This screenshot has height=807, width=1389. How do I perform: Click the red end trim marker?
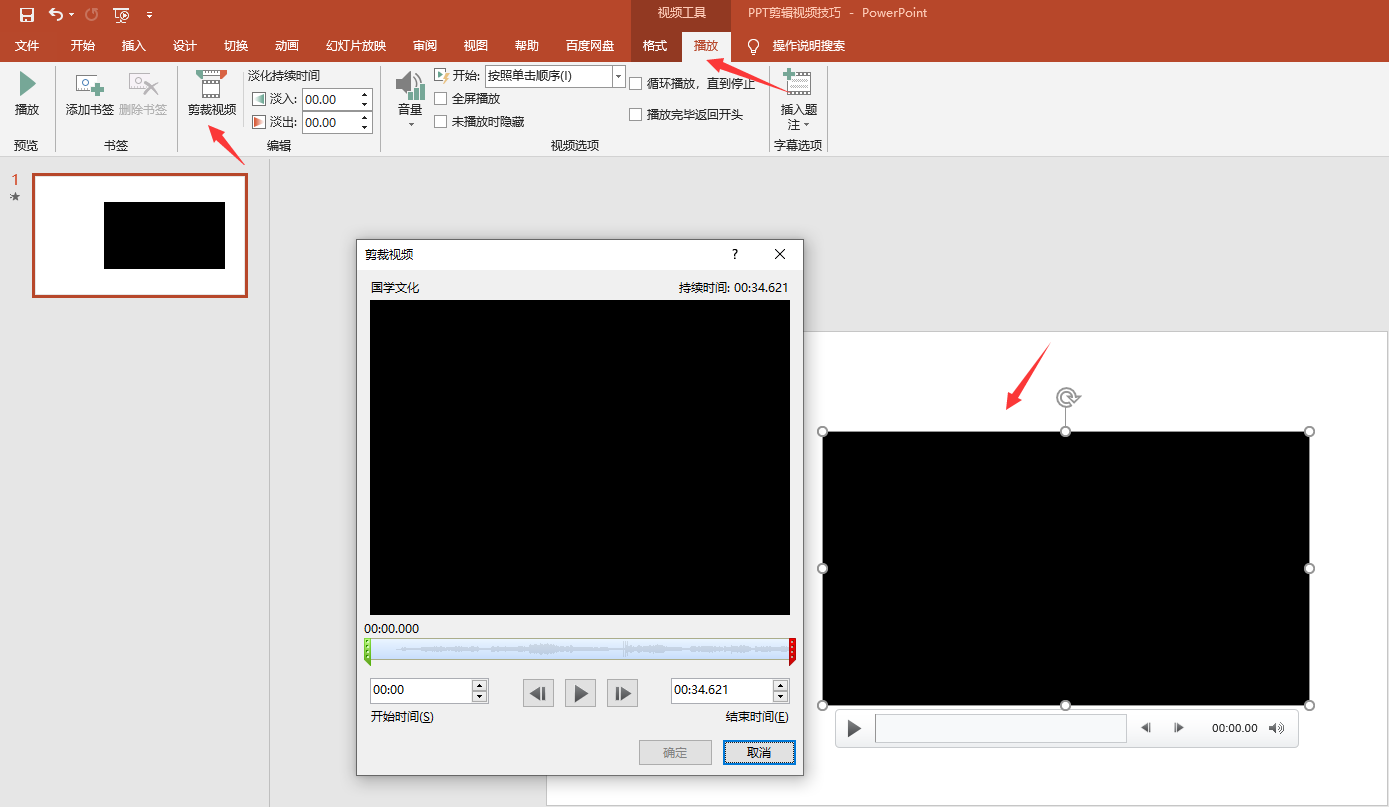tap(792, 652)
